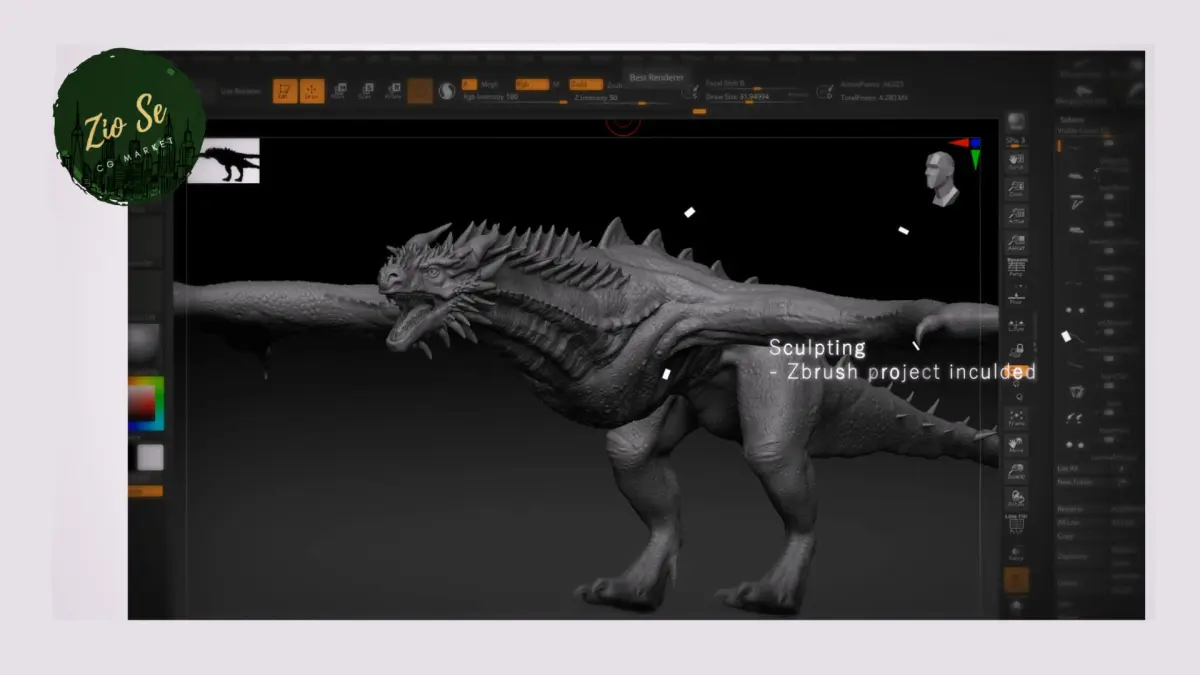This screenshot has width=1200, height=675.
Task: Click the D dynamic icon beside ActivePoints
Action: click(825, 92)
